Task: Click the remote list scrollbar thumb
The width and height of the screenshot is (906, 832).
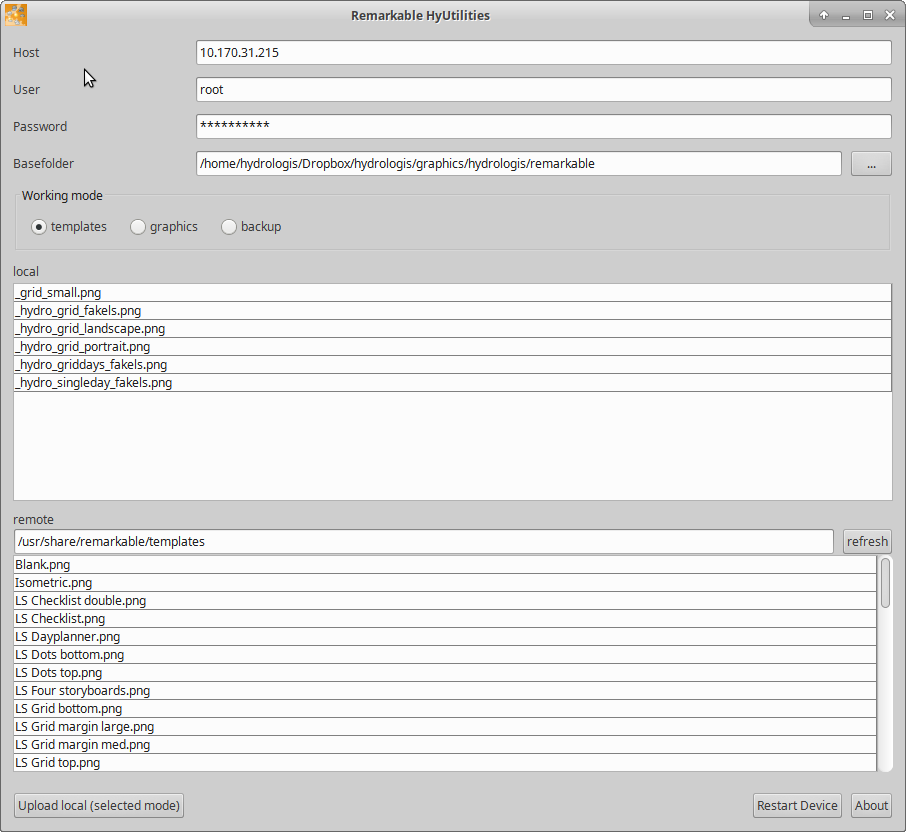Action: coord(885,583)
